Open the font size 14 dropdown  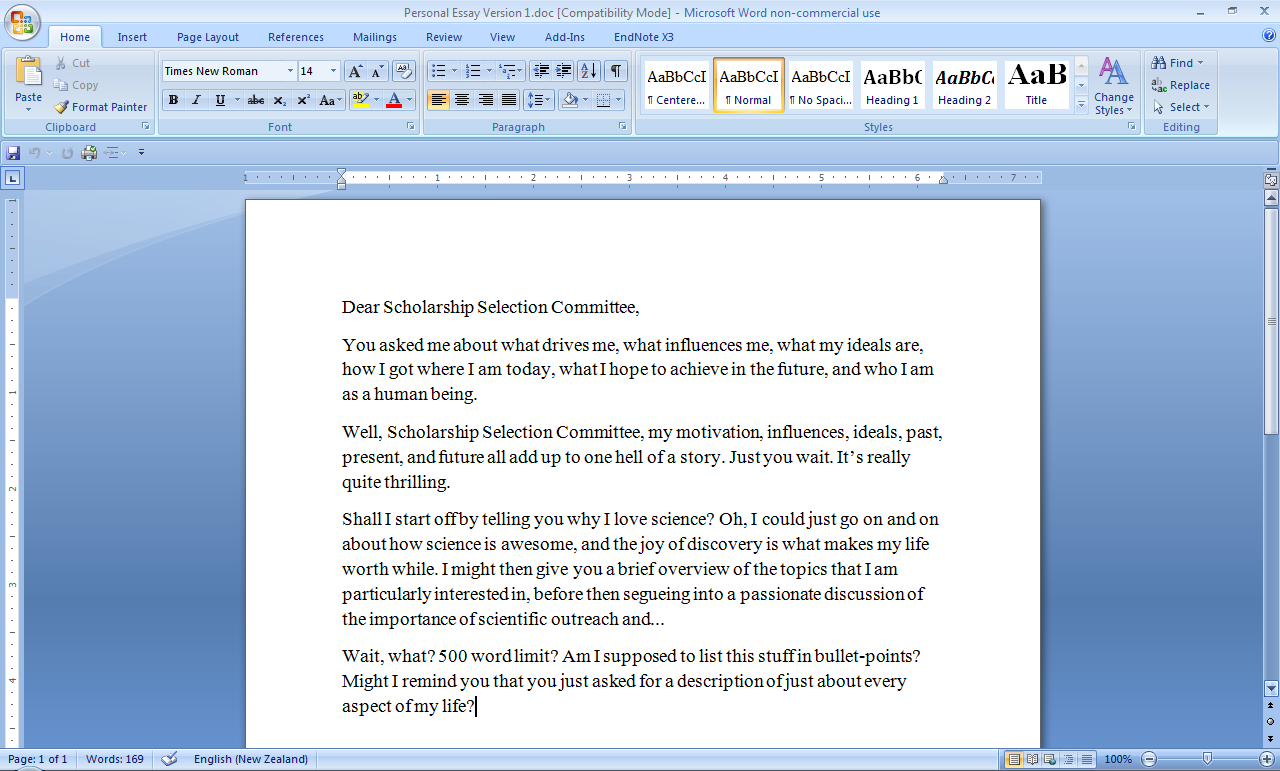click(x=334, y=71)
